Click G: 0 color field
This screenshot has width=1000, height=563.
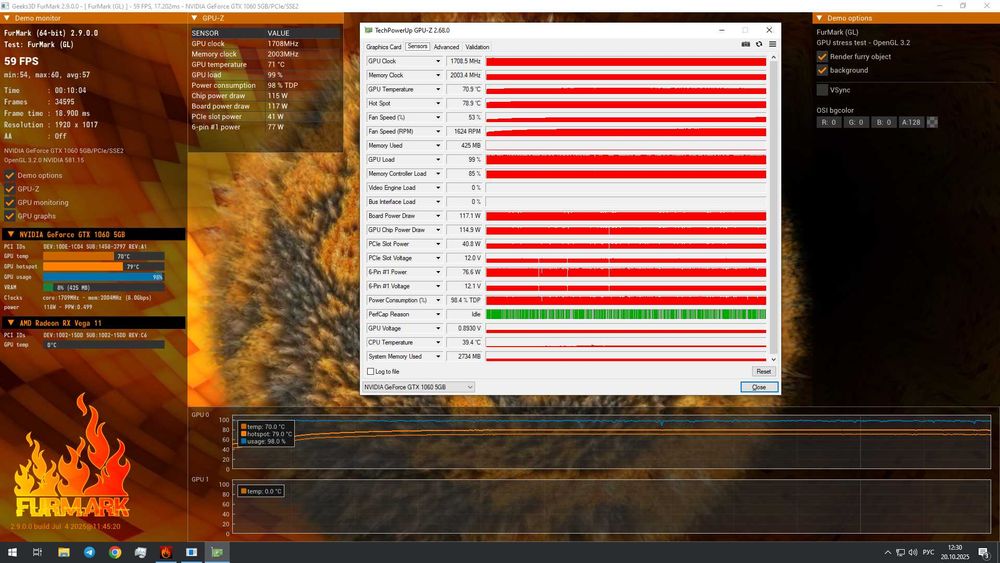tap(856, 122)
